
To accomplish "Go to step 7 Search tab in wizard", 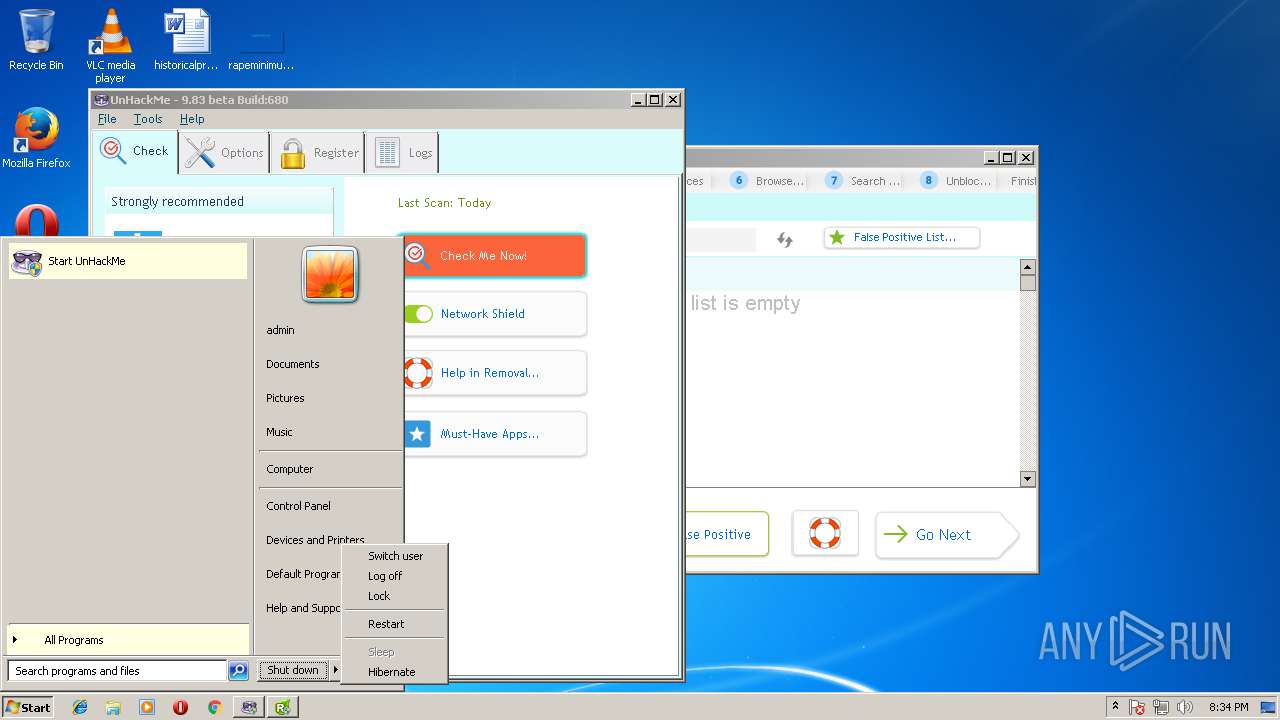I will pos(862,181).
